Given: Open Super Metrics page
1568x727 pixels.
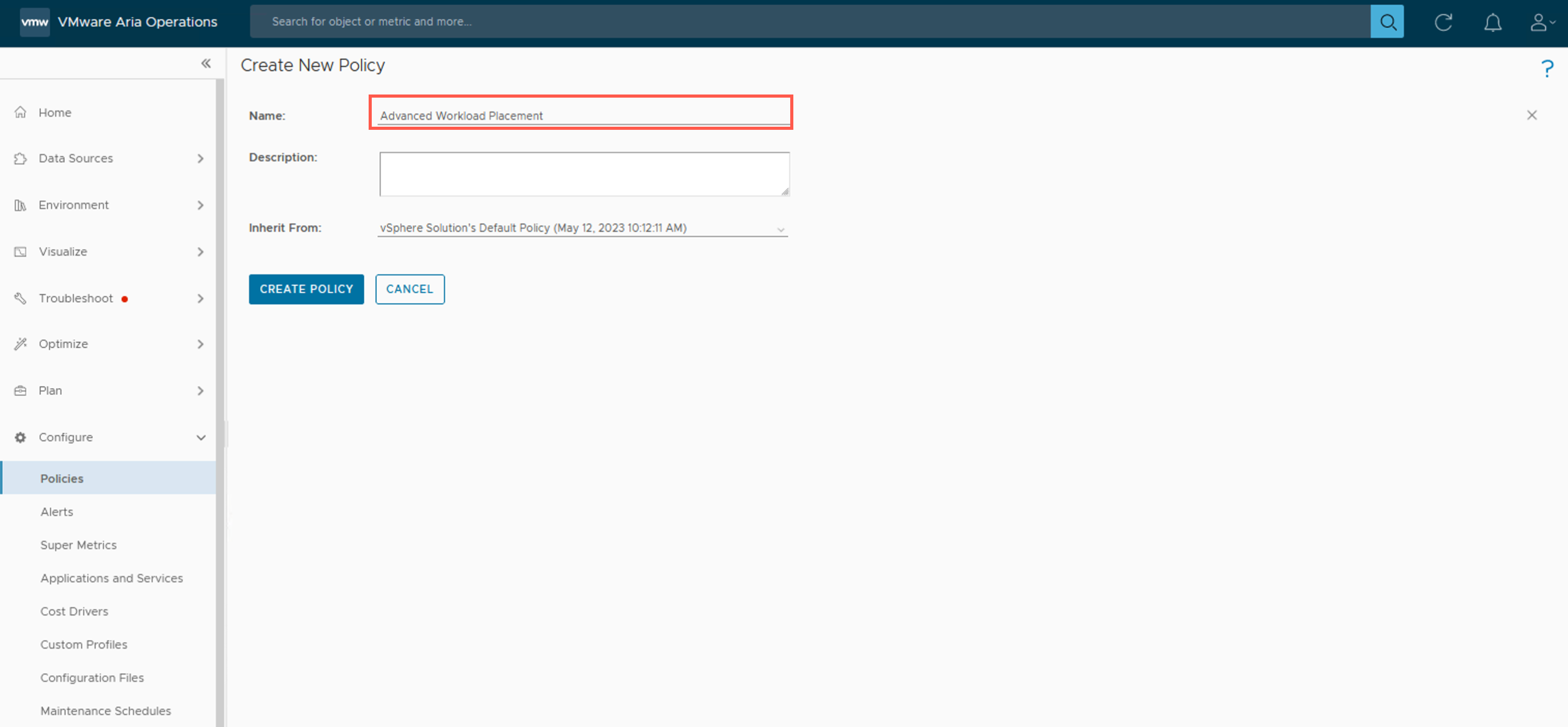Looking at the screenshot, I should coord(78,545).
